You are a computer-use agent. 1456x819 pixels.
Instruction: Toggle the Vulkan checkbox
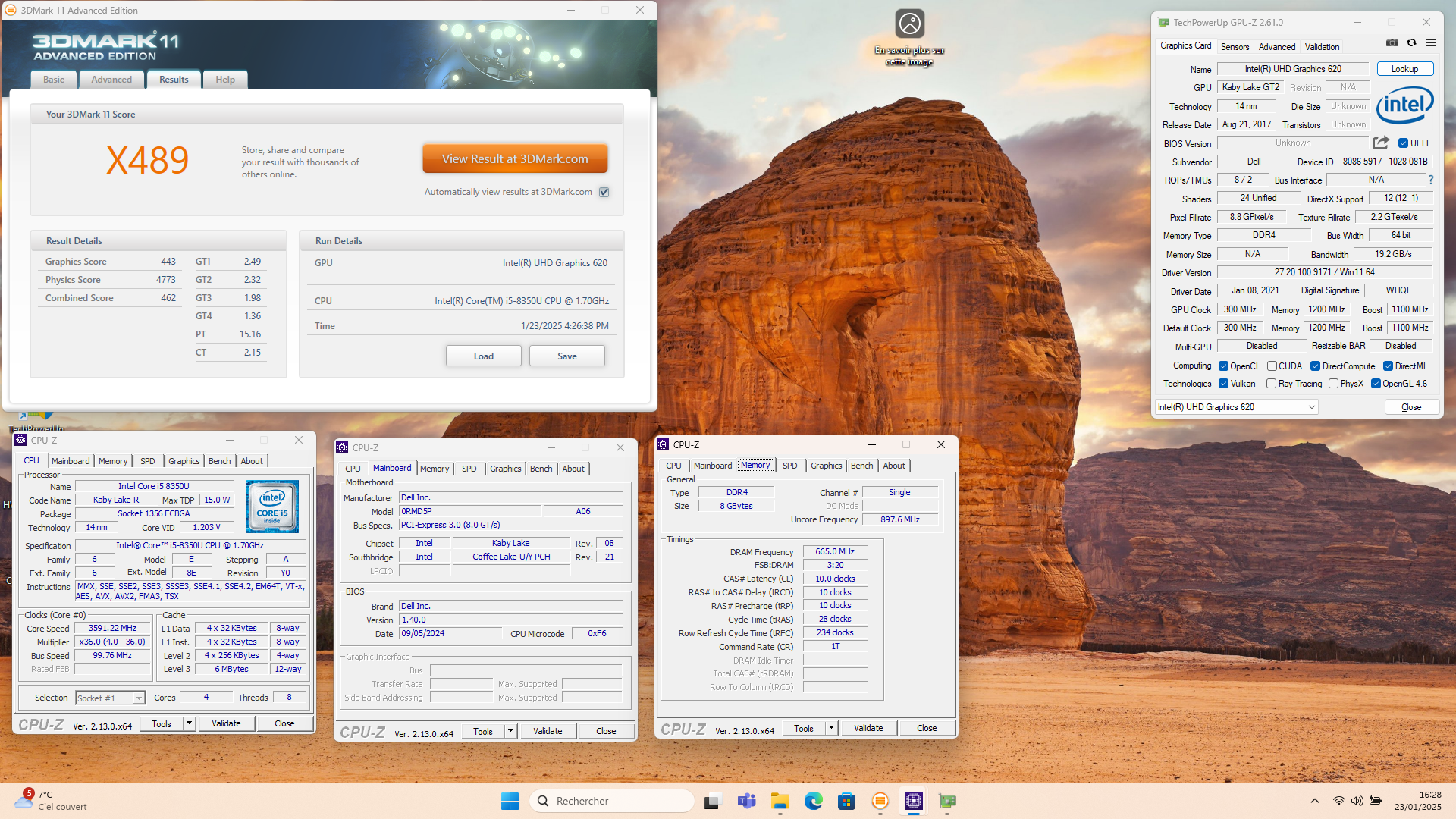pos(1223,384)
